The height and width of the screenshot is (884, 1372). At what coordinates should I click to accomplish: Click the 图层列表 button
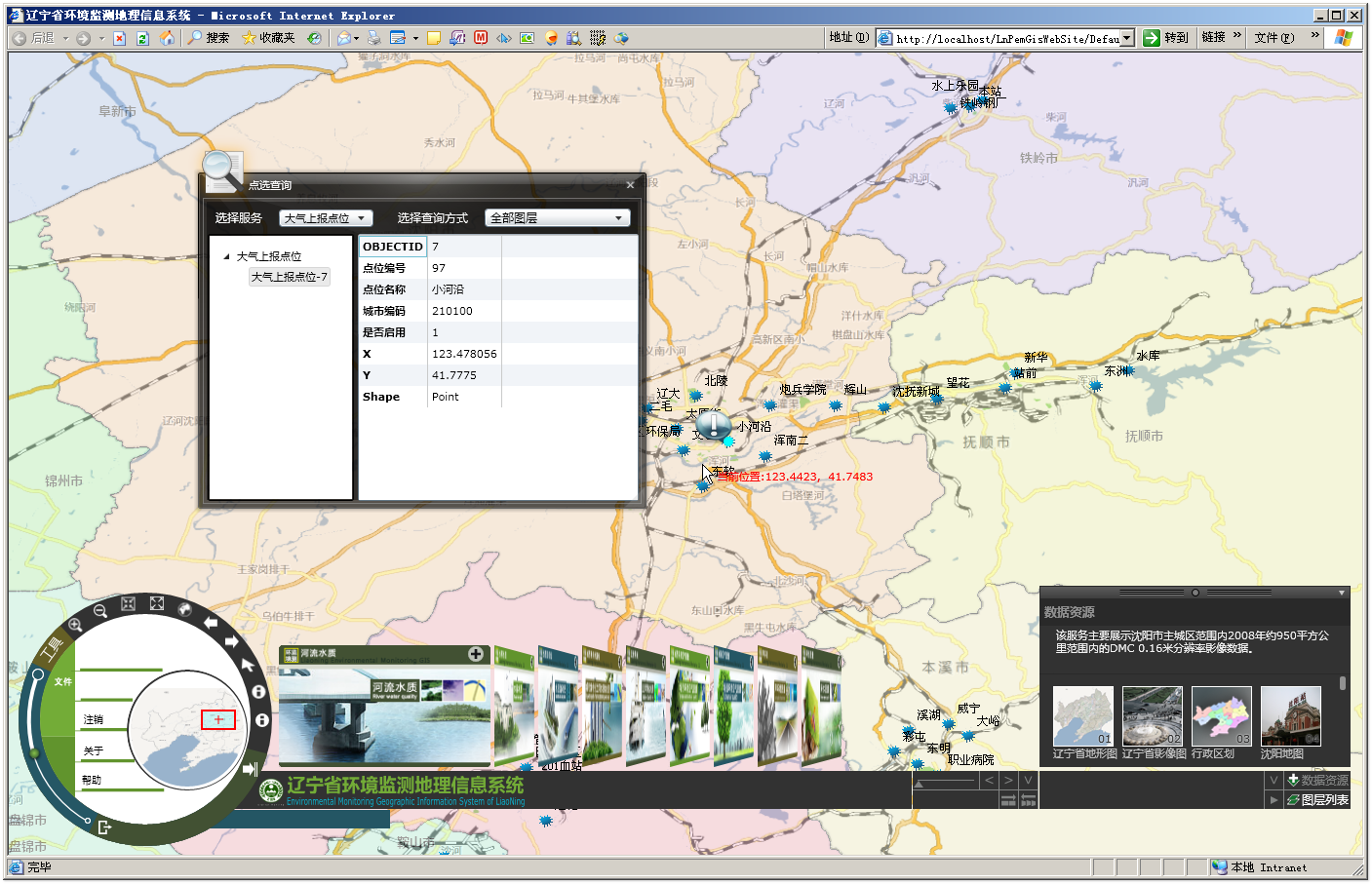[x=1317, y=800]
